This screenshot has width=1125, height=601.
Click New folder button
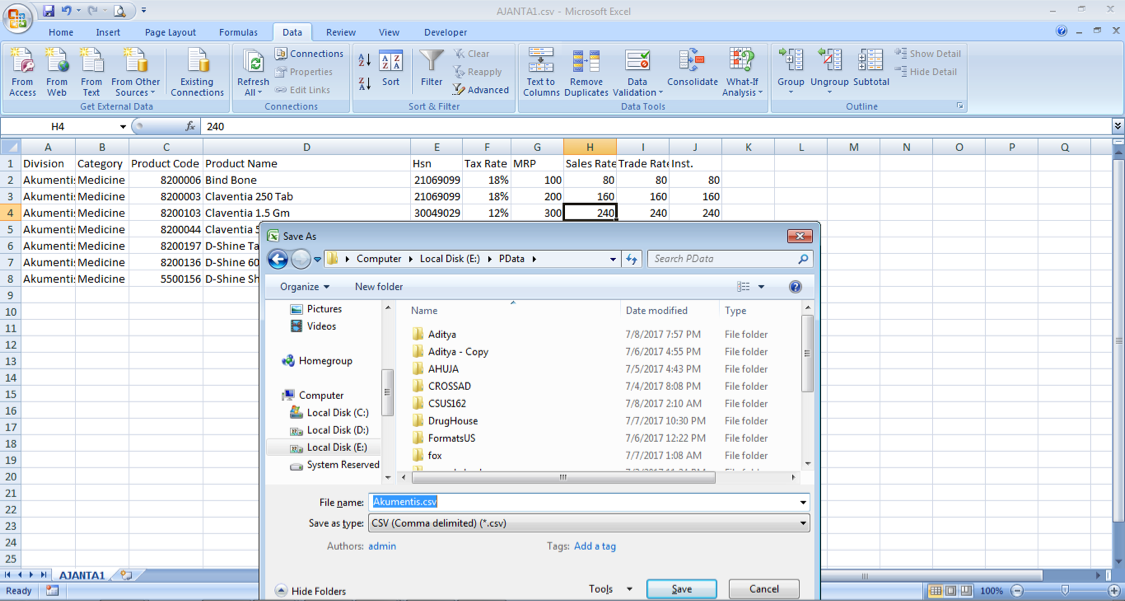[x=379, y=287]
